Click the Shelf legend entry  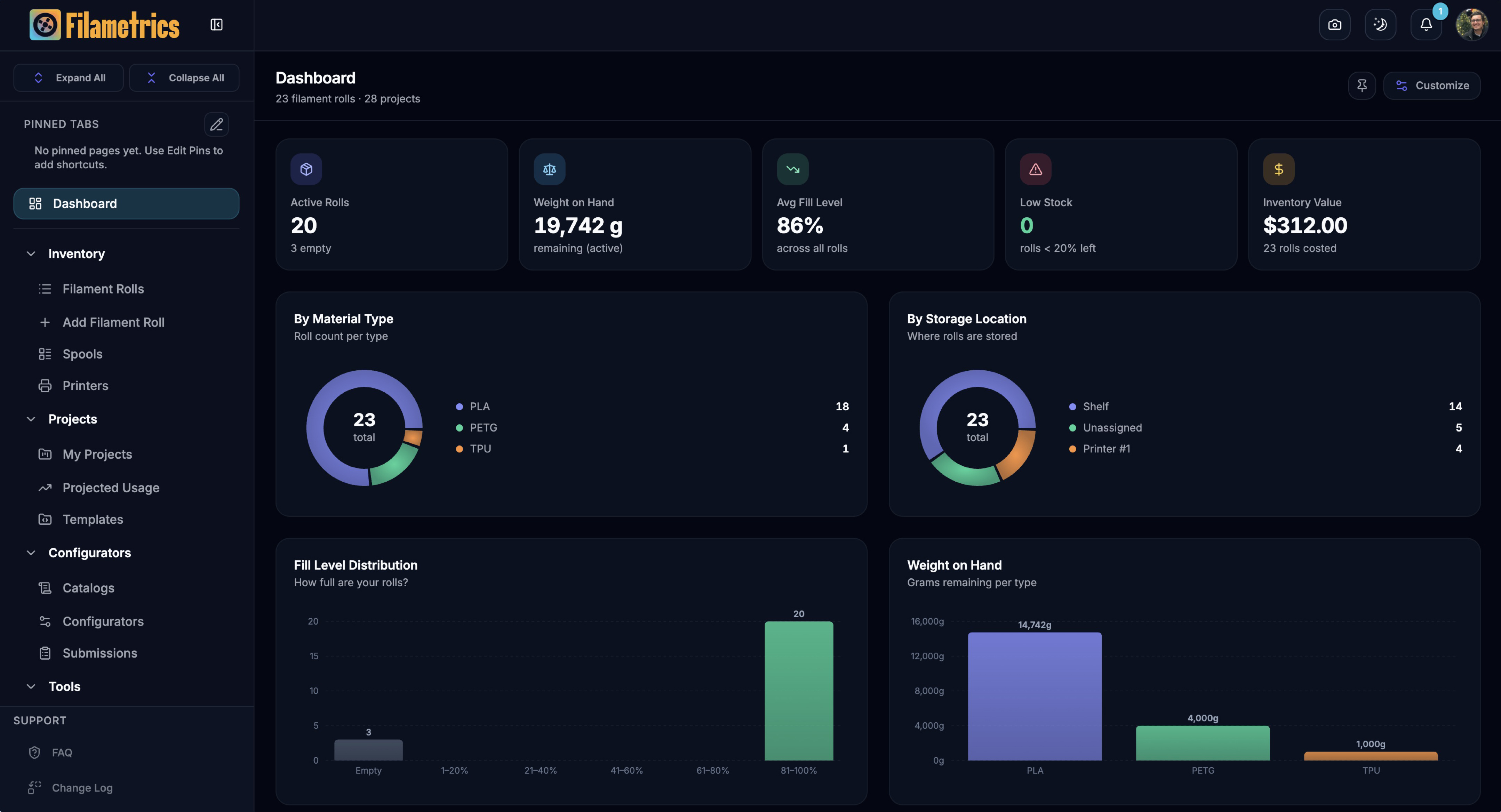[x=1265, y=407]
